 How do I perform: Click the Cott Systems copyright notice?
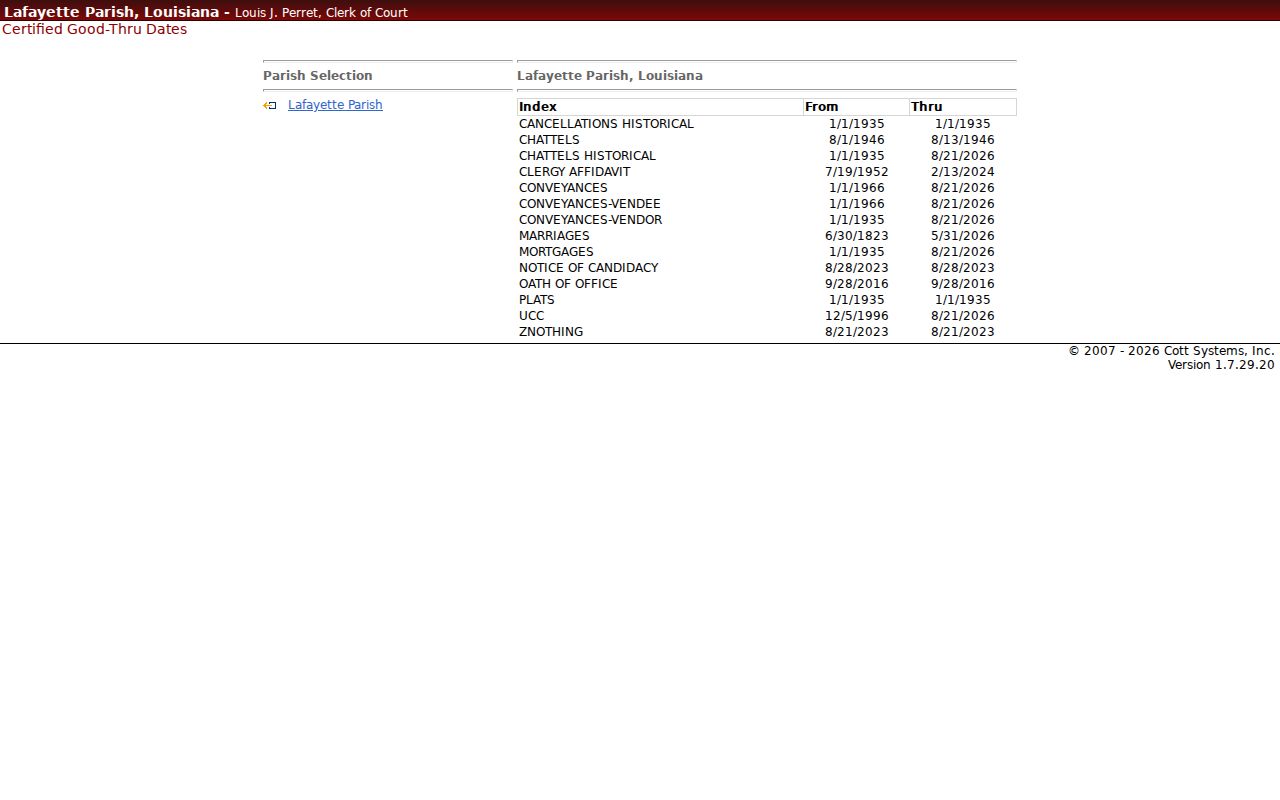click(x=1171, y=351)
